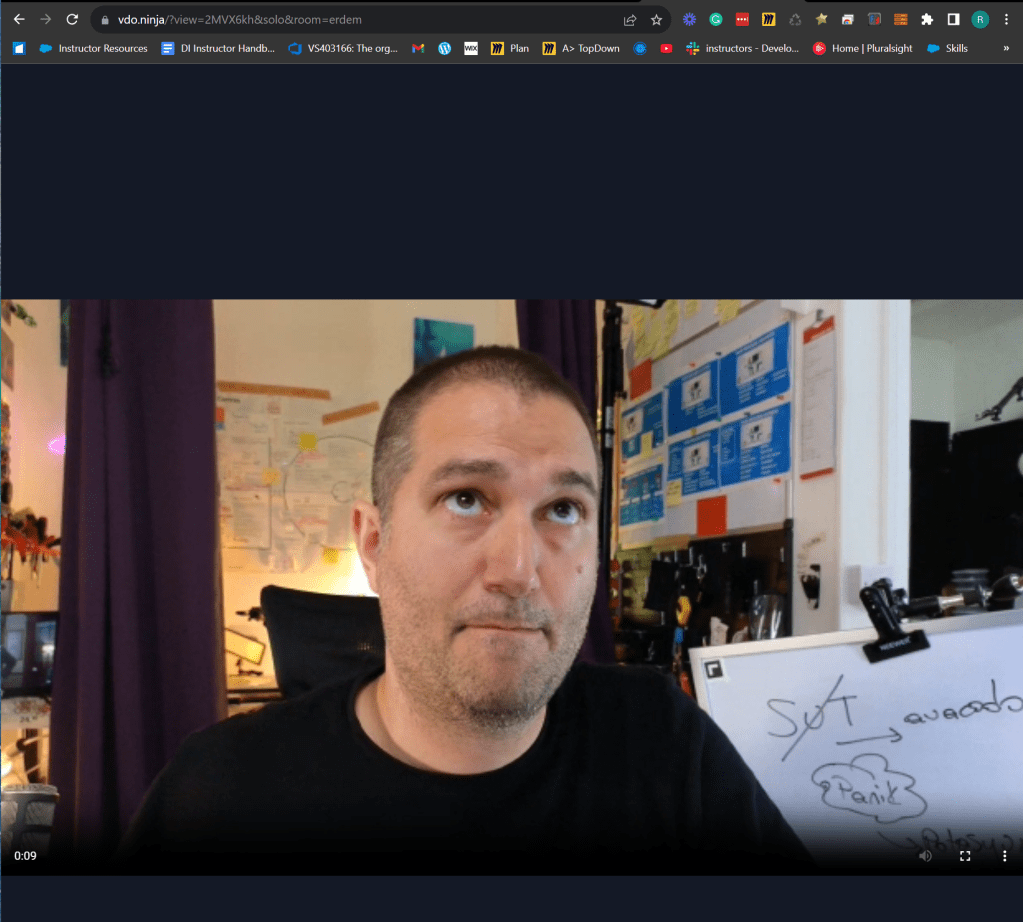The width and height of the screenshot is (1023, 922).
Task: Open the video player options menu
Action: coord(1004,855)
